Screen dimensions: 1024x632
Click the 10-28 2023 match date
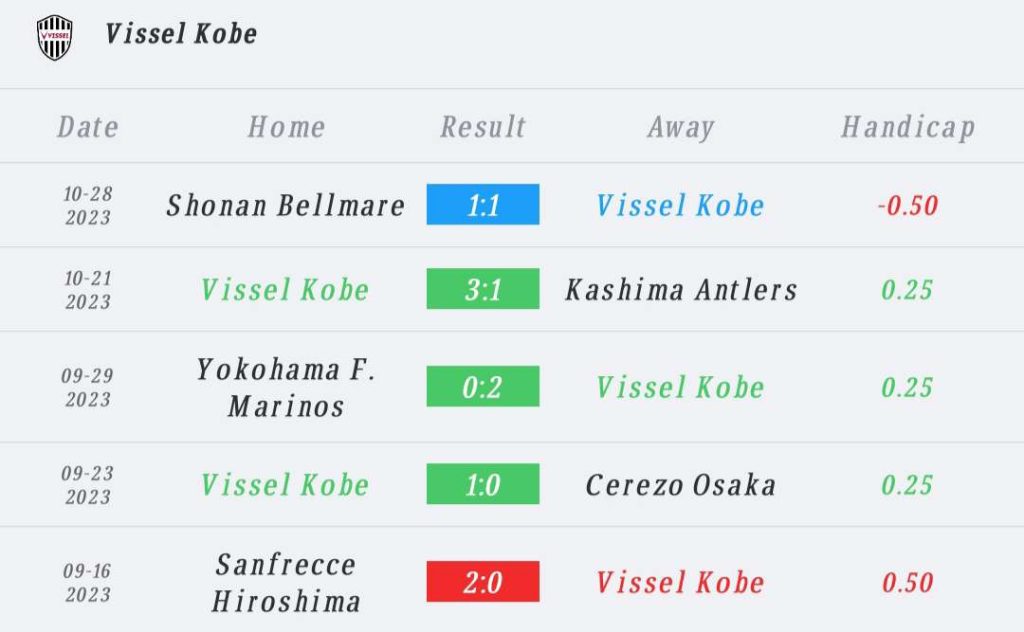coord(88,205)
